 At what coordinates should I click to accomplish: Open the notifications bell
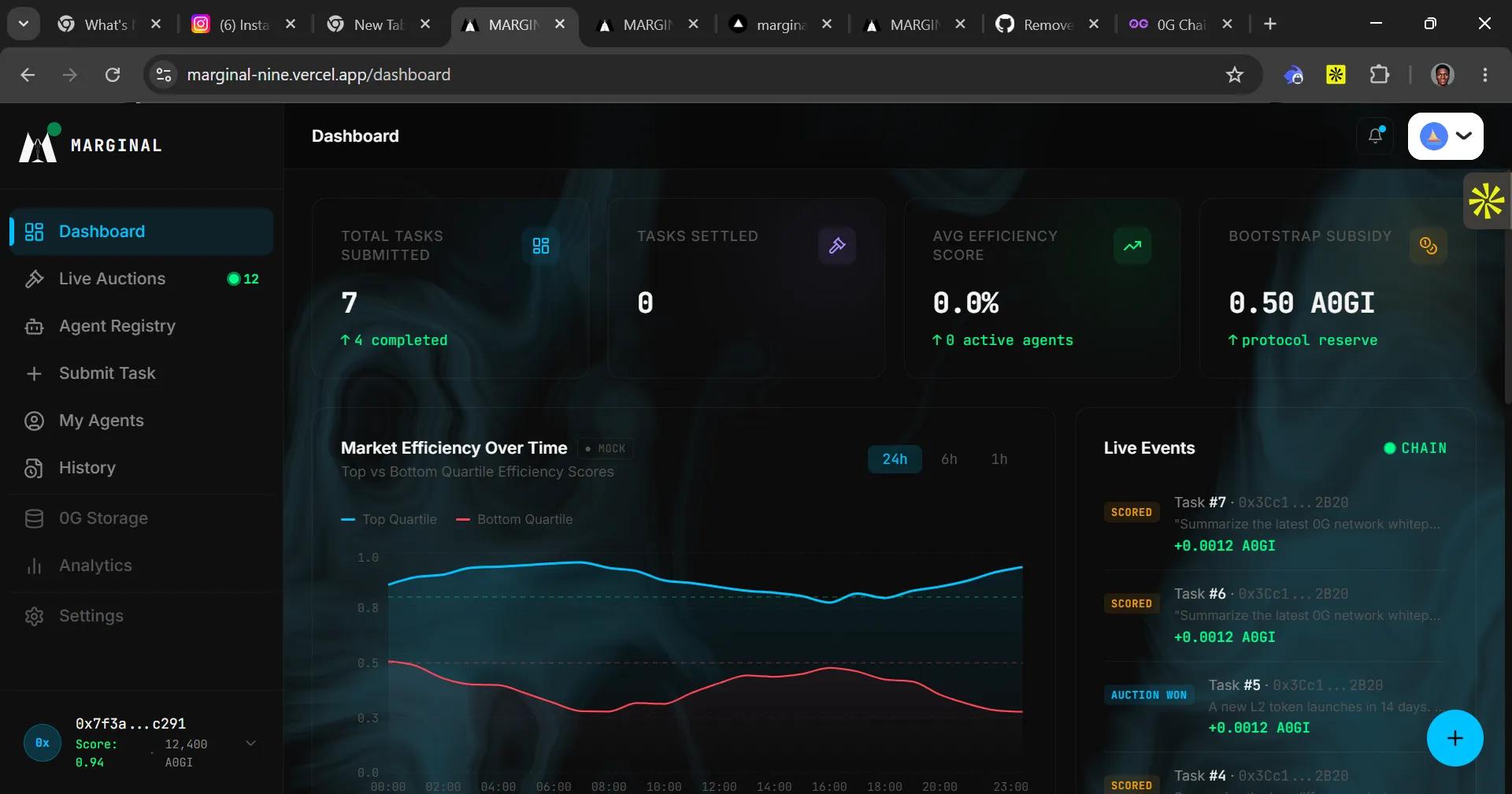tap(1376, 135)
